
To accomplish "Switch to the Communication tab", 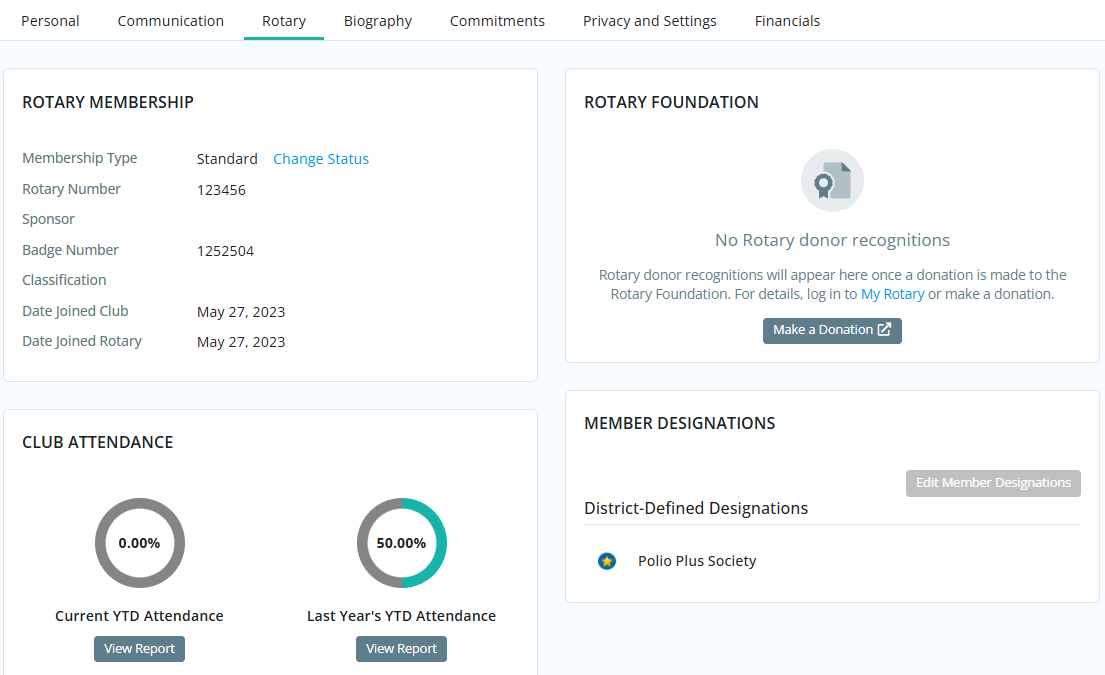I will 171,21.
